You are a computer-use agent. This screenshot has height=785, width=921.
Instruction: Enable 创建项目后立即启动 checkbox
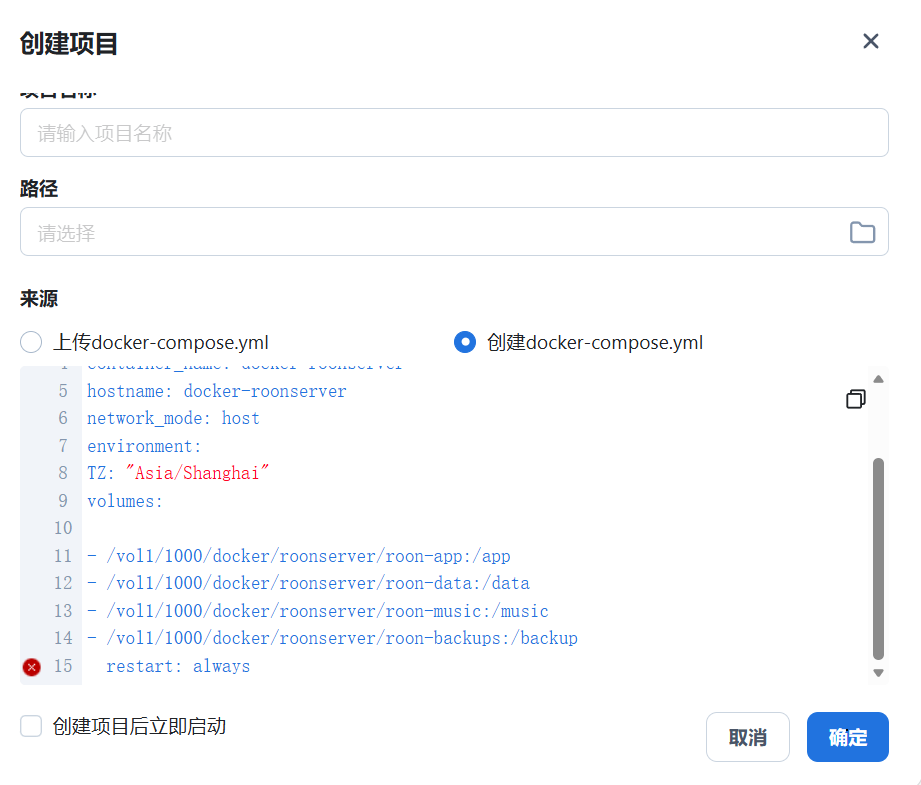(30, 725)
